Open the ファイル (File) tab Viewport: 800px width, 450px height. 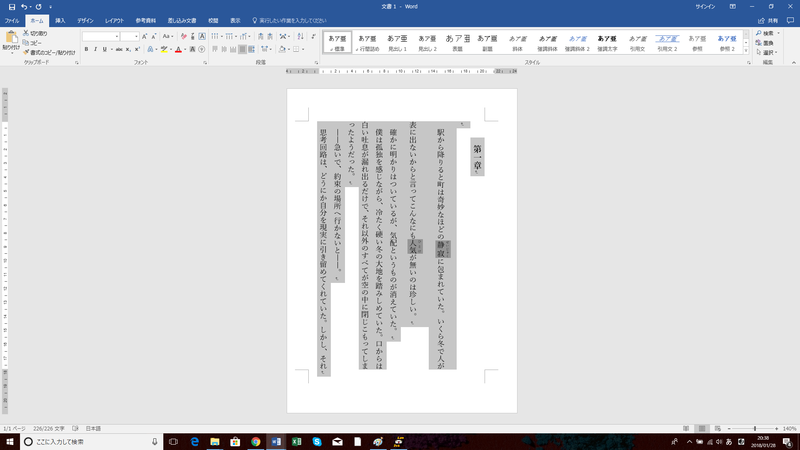[12, 20]
